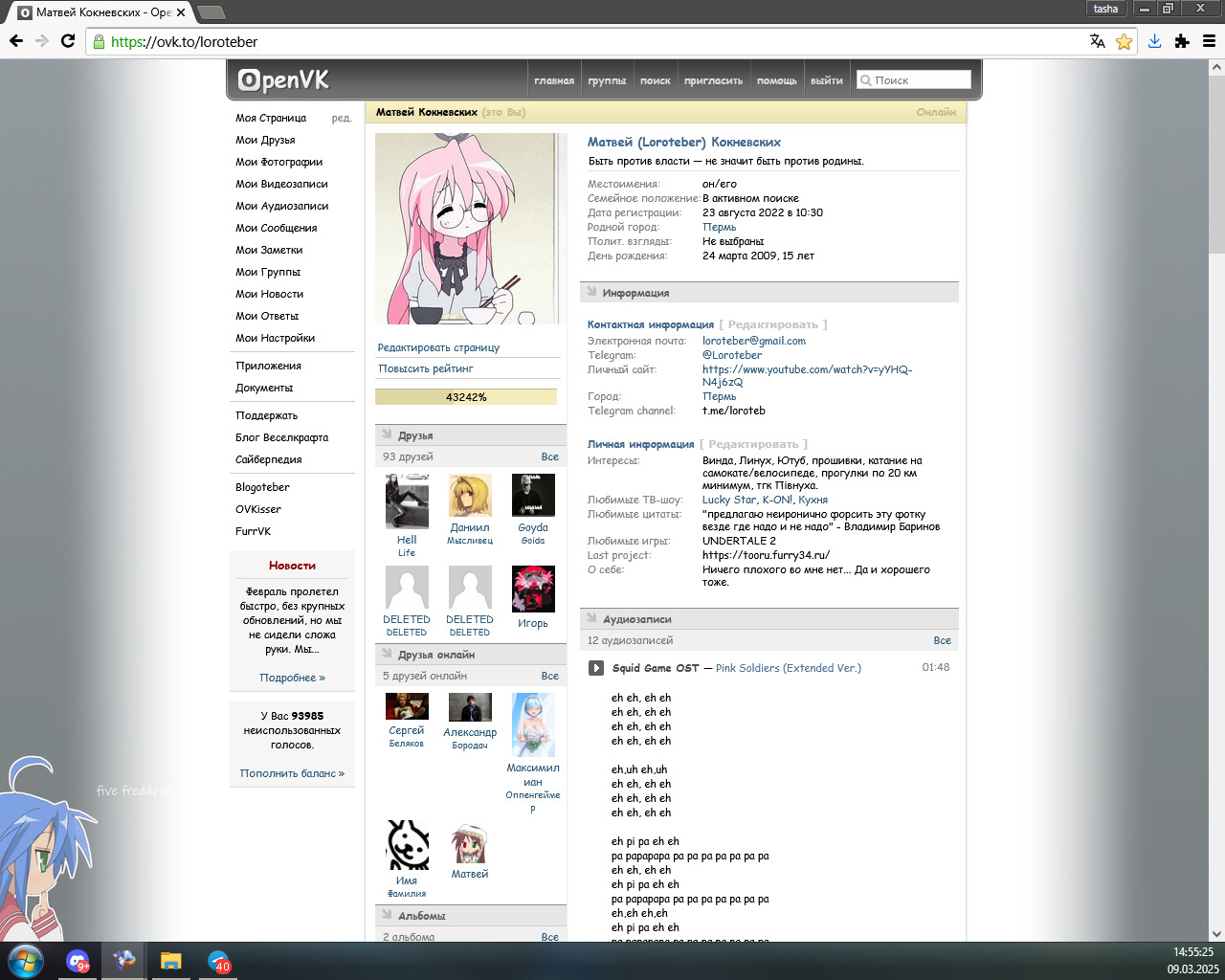Open Мои Новости in the sidebar

tap(270, 294)
